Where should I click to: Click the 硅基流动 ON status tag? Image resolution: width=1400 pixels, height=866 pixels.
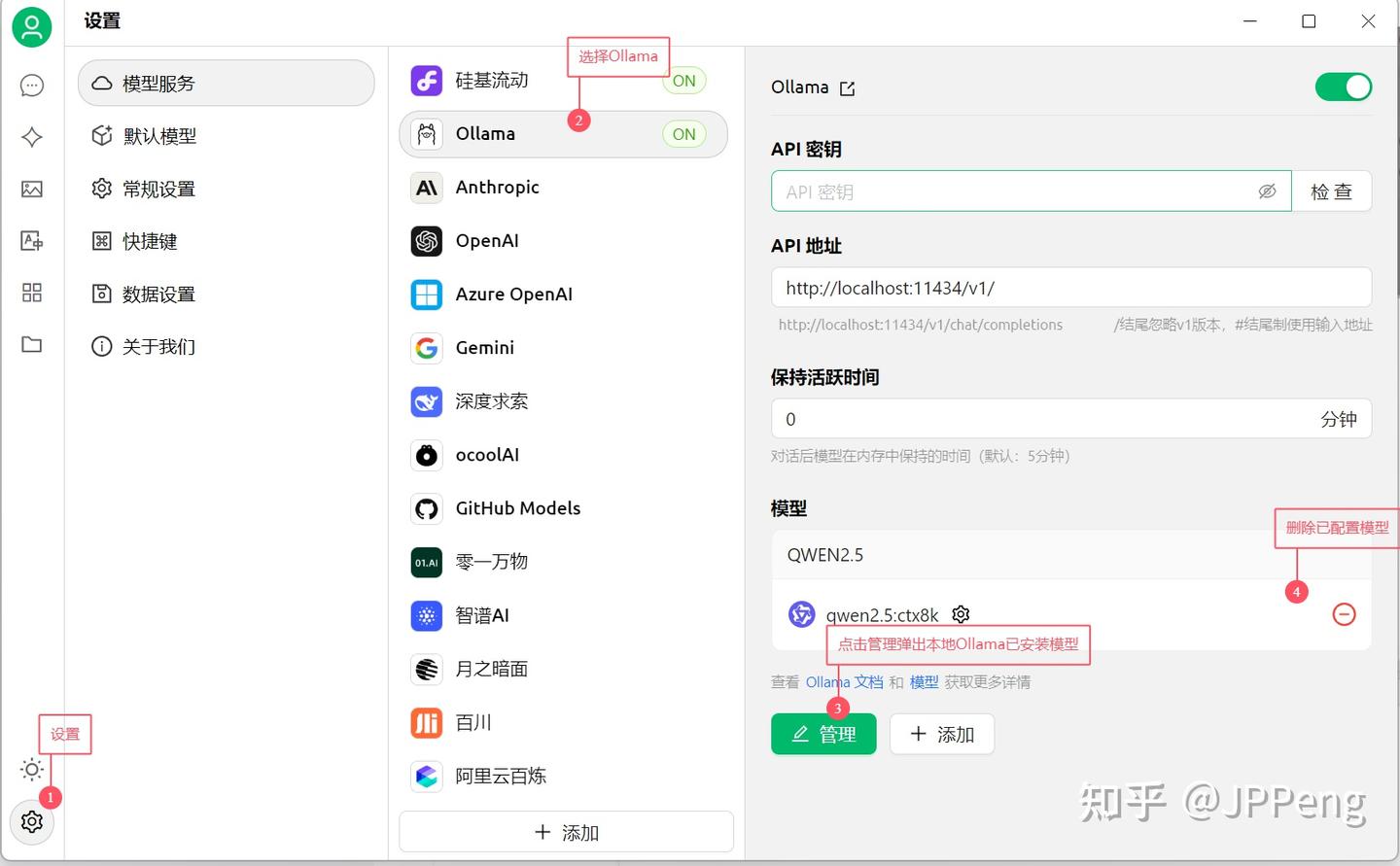click(x=684, y=81)
